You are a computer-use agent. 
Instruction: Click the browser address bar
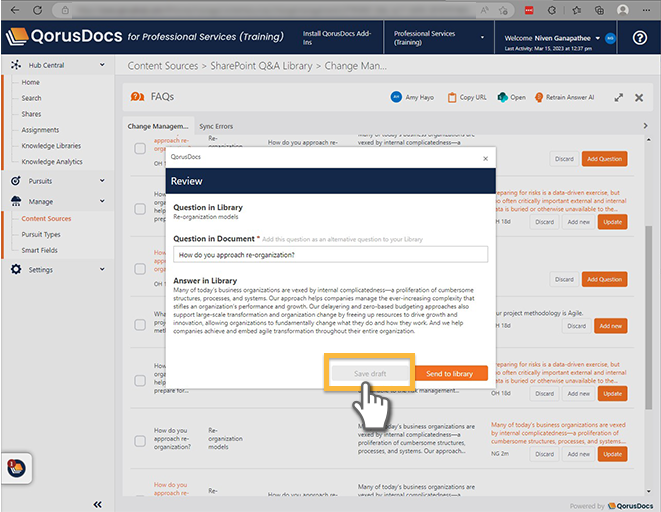pyautogui.click(x=270, y=10)
